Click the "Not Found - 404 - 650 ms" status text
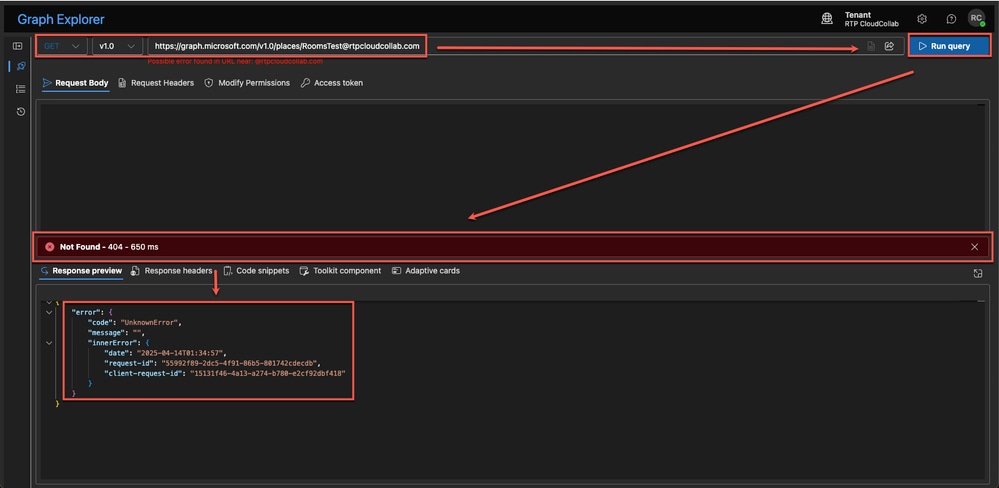This screenshot has height=488, width=999. pos(109,247)
